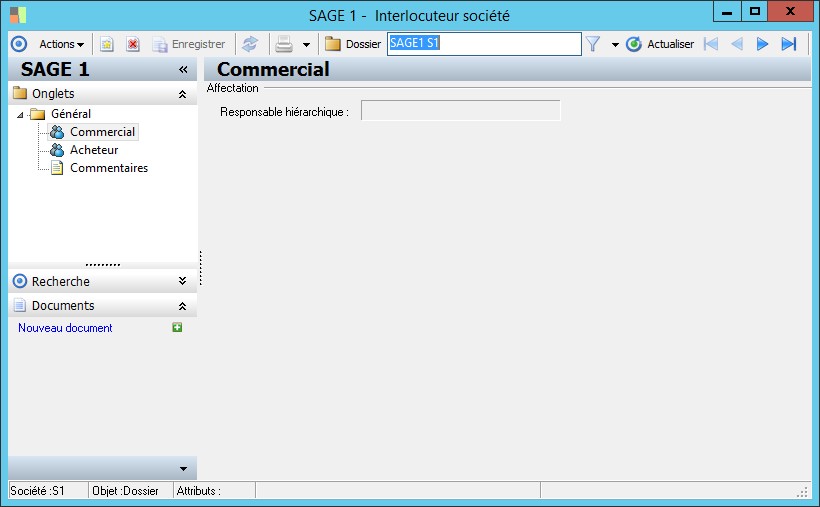Click the Responsable hiérarchique field
The height and width of the screenshot is (507, 820).
point(460,110)
